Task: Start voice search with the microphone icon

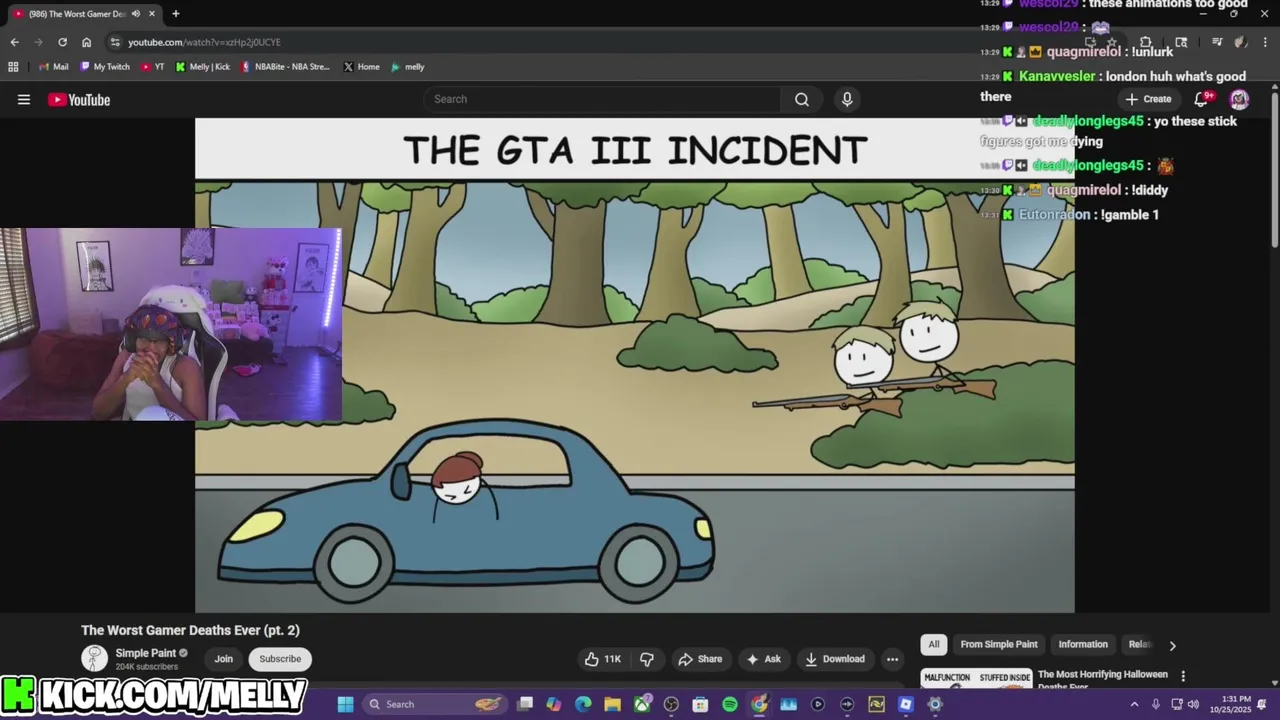Action: click(847, 99)
